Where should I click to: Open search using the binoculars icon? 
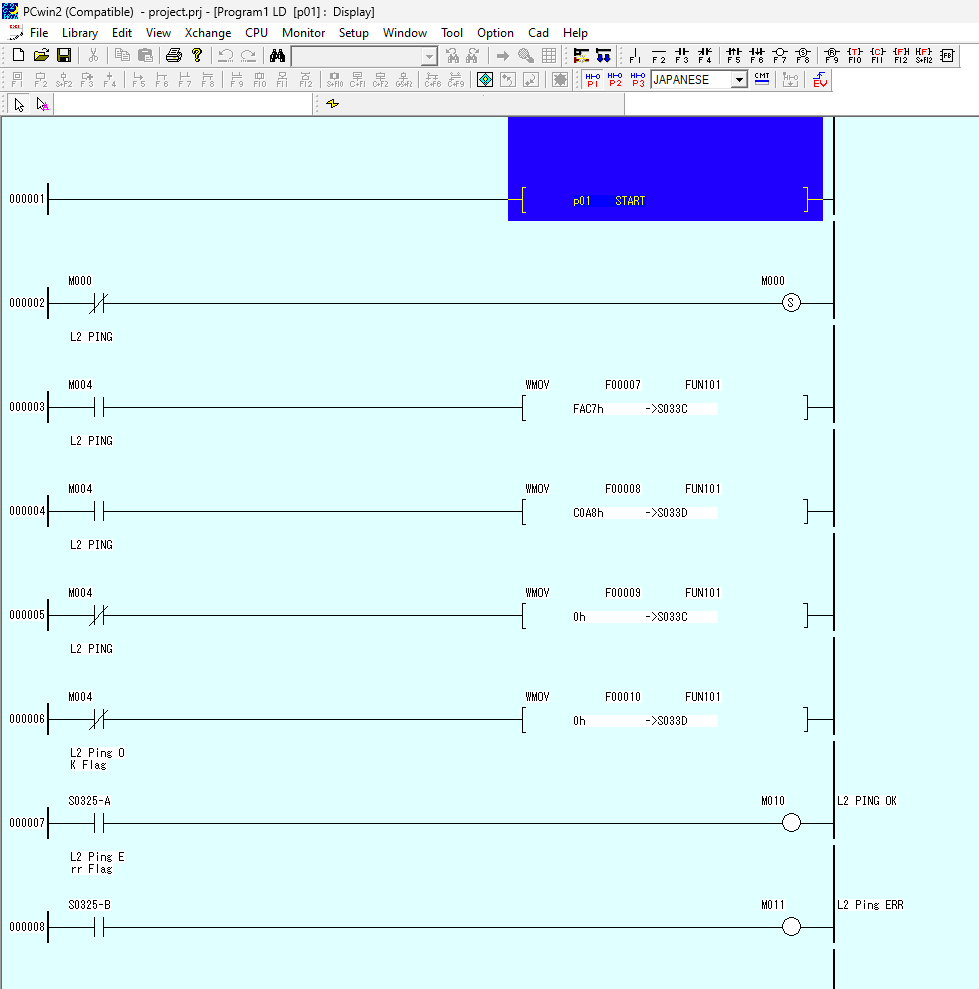[x=278, y=56]
